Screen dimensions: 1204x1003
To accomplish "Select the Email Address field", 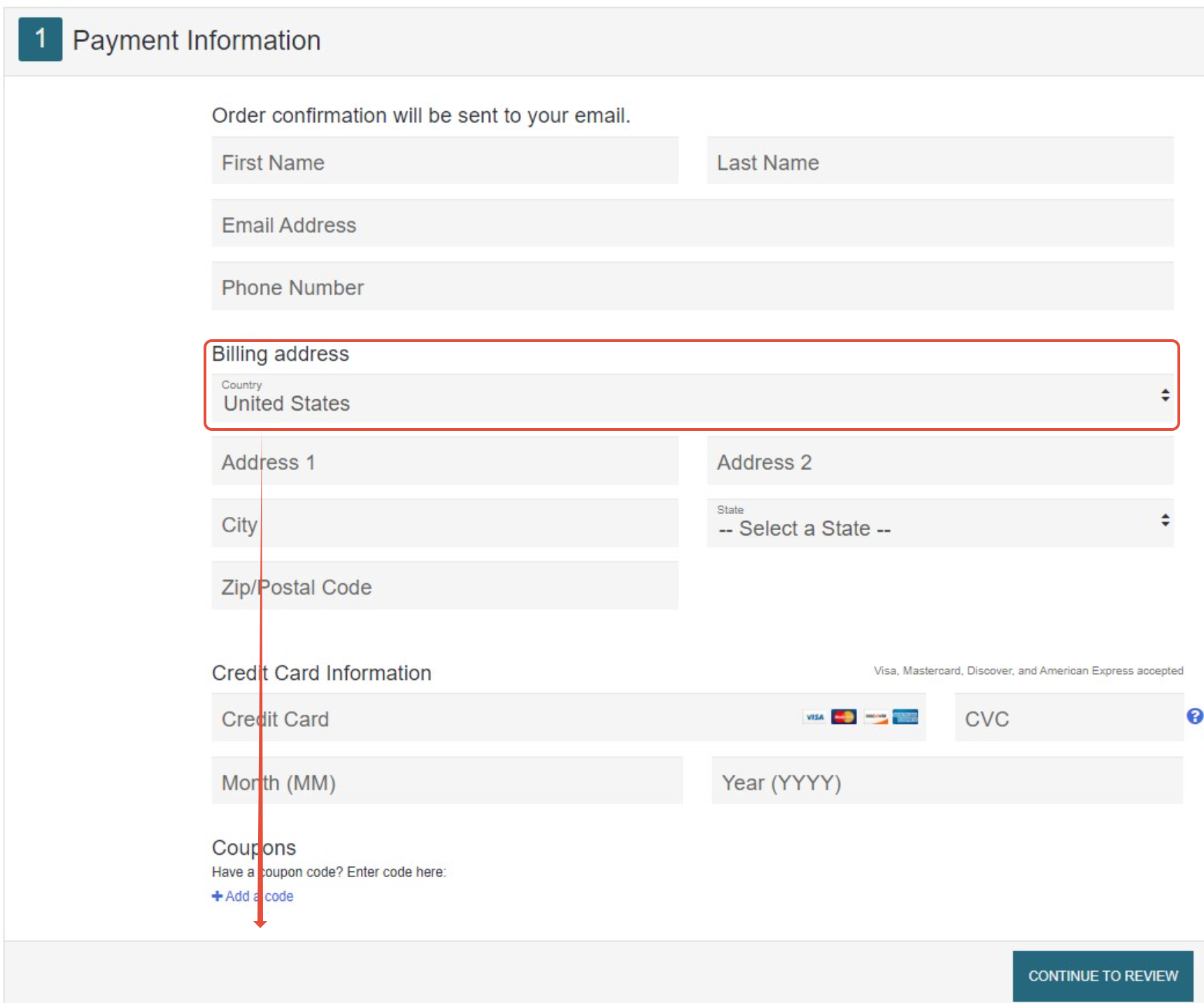I will tap(693, 224).
